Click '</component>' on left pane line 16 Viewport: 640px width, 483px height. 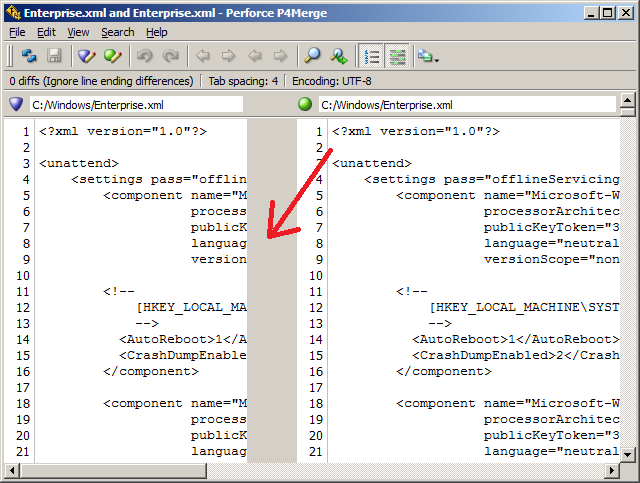pos(151,372)
